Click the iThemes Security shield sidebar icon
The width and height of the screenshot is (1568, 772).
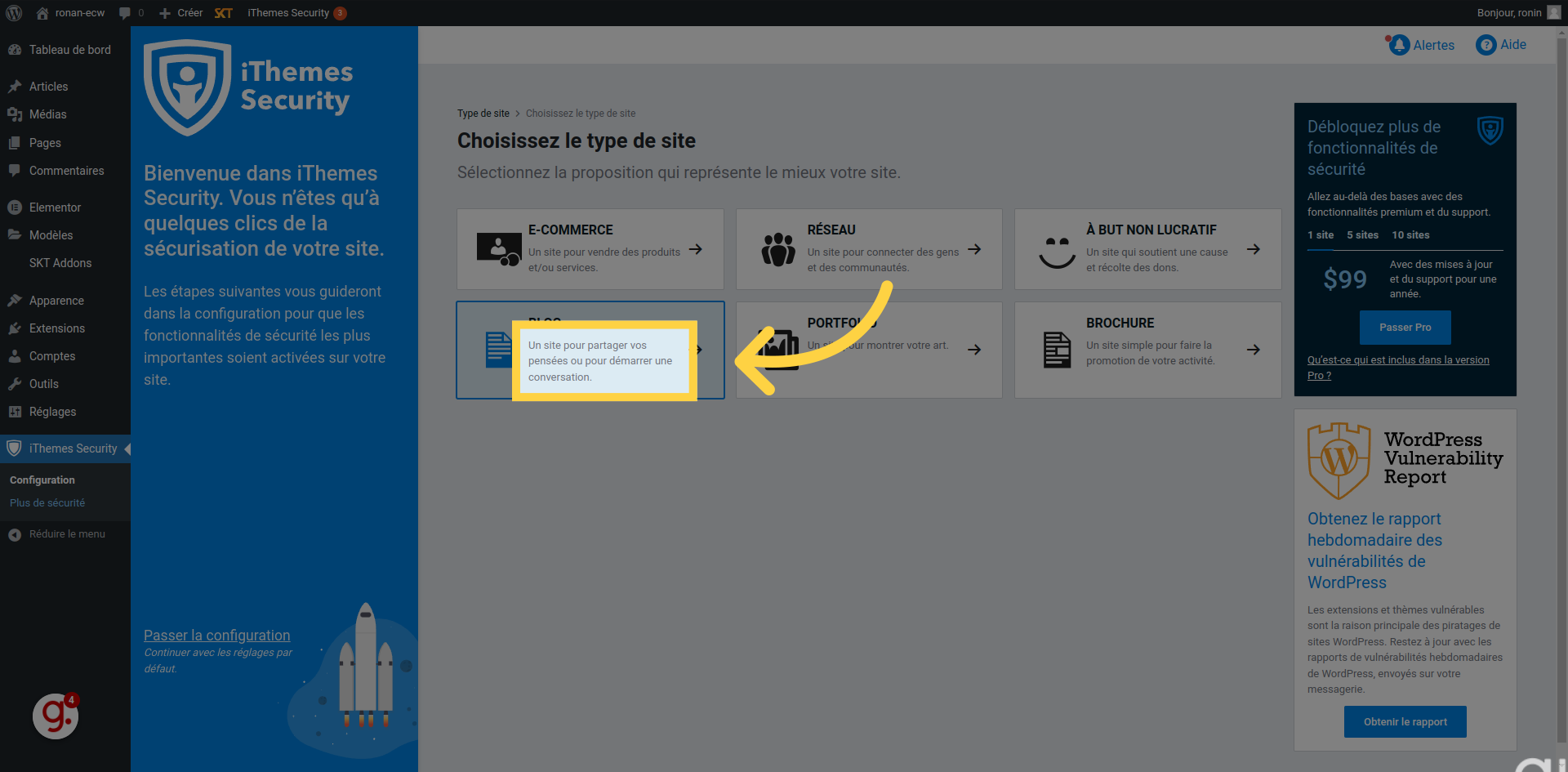(14, 448)
